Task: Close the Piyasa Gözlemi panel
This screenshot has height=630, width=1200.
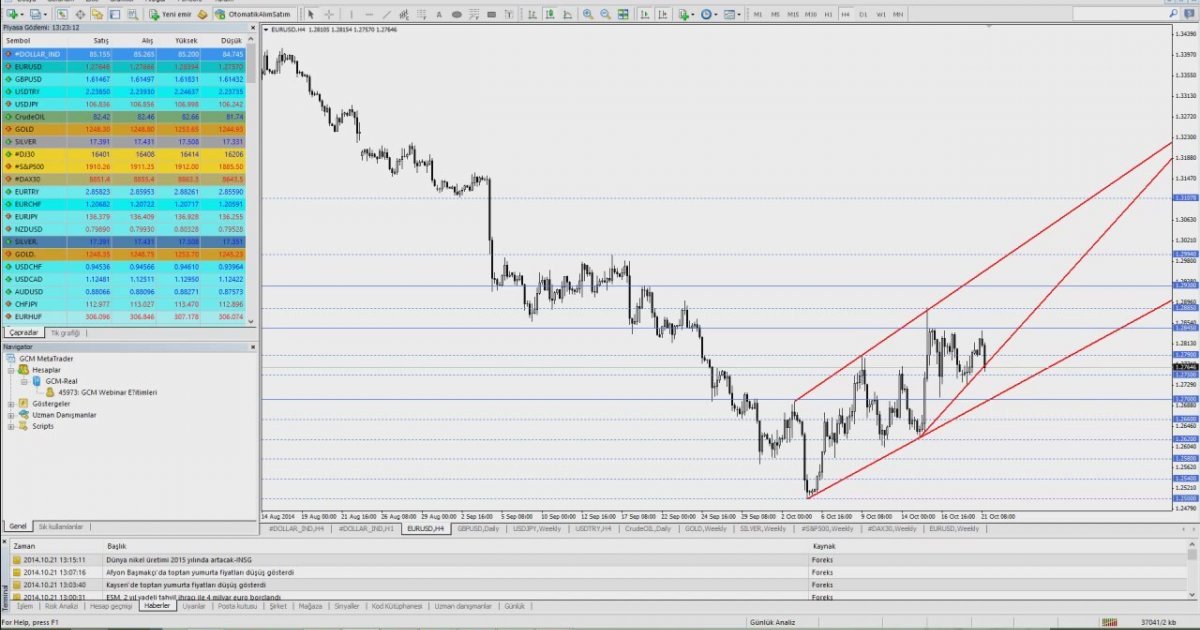Action: coord(251,28)
